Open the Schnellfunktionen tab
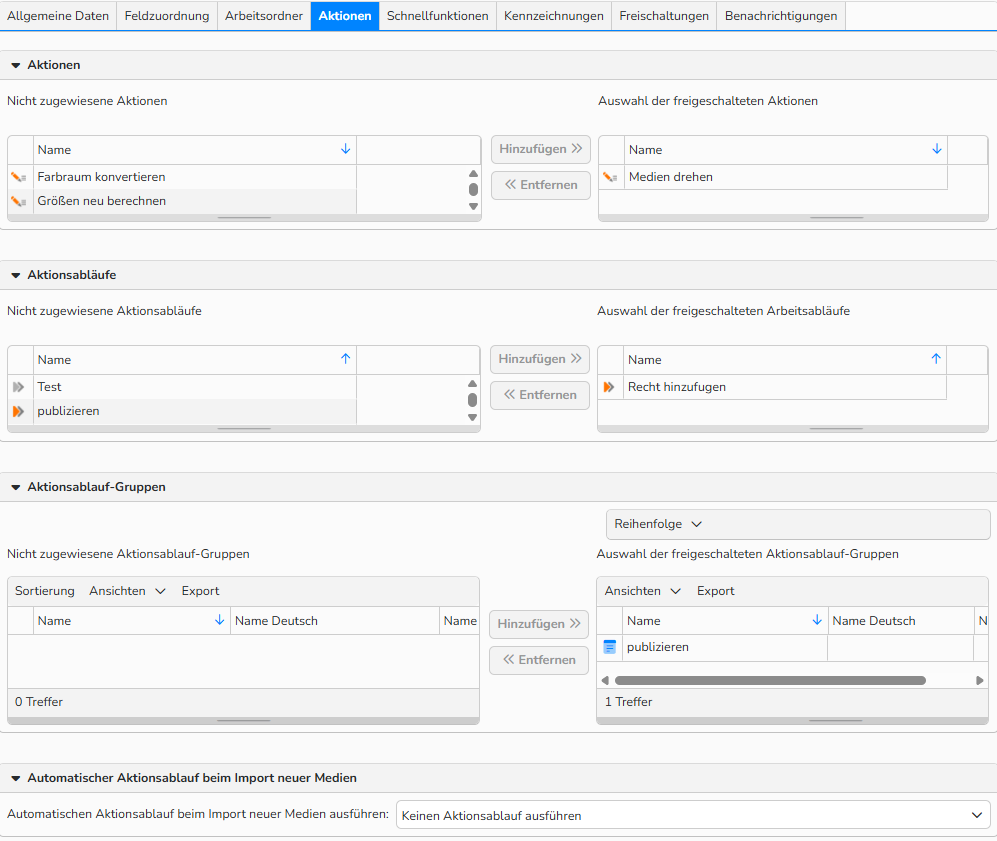The height and width of the screenshot is (841, 997). click(x=437, y=16)
